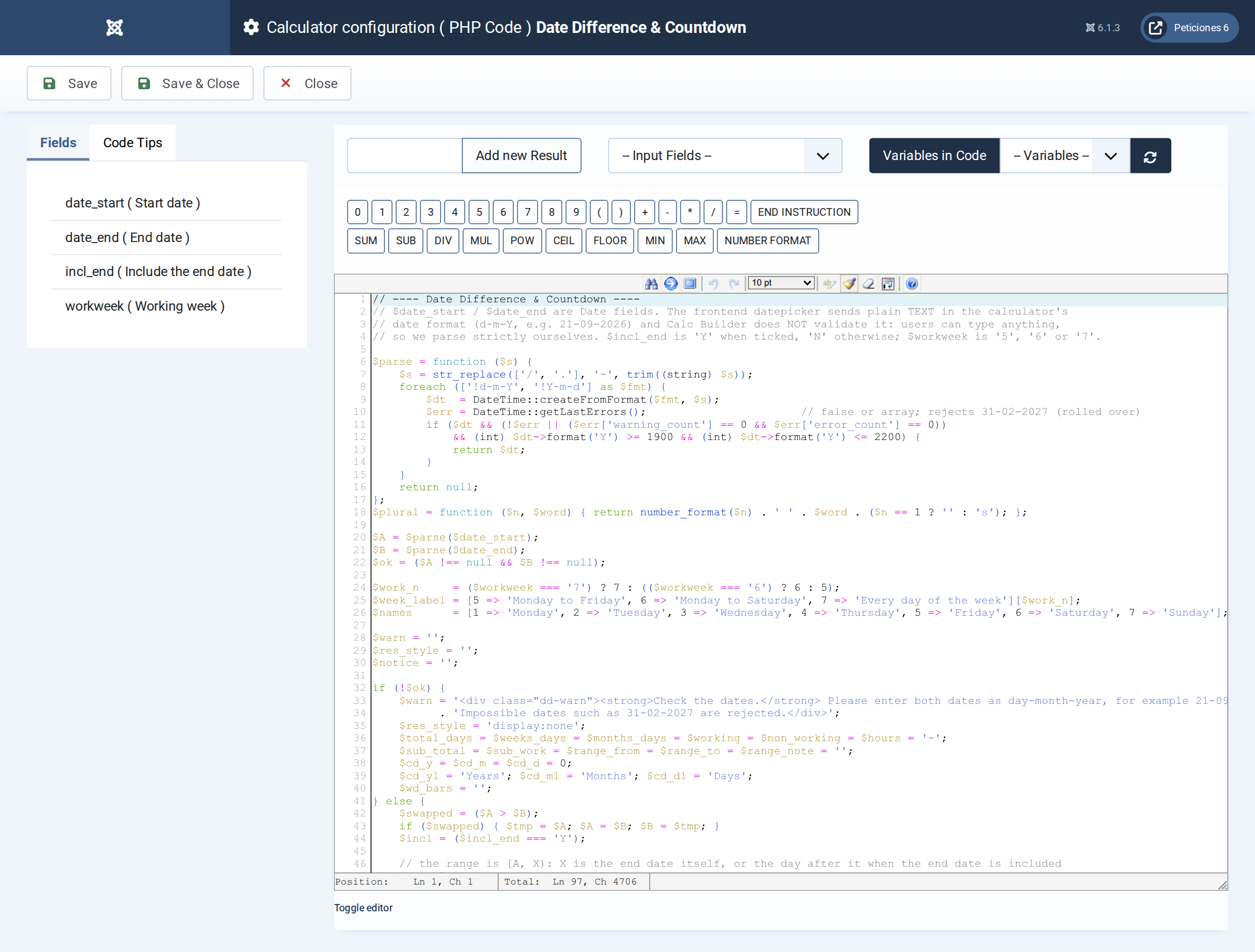Image resolution: width=1255 pixels, height=952 pixels.
Task: Click the refresh variables icon button
Action: coord(1150,156)
